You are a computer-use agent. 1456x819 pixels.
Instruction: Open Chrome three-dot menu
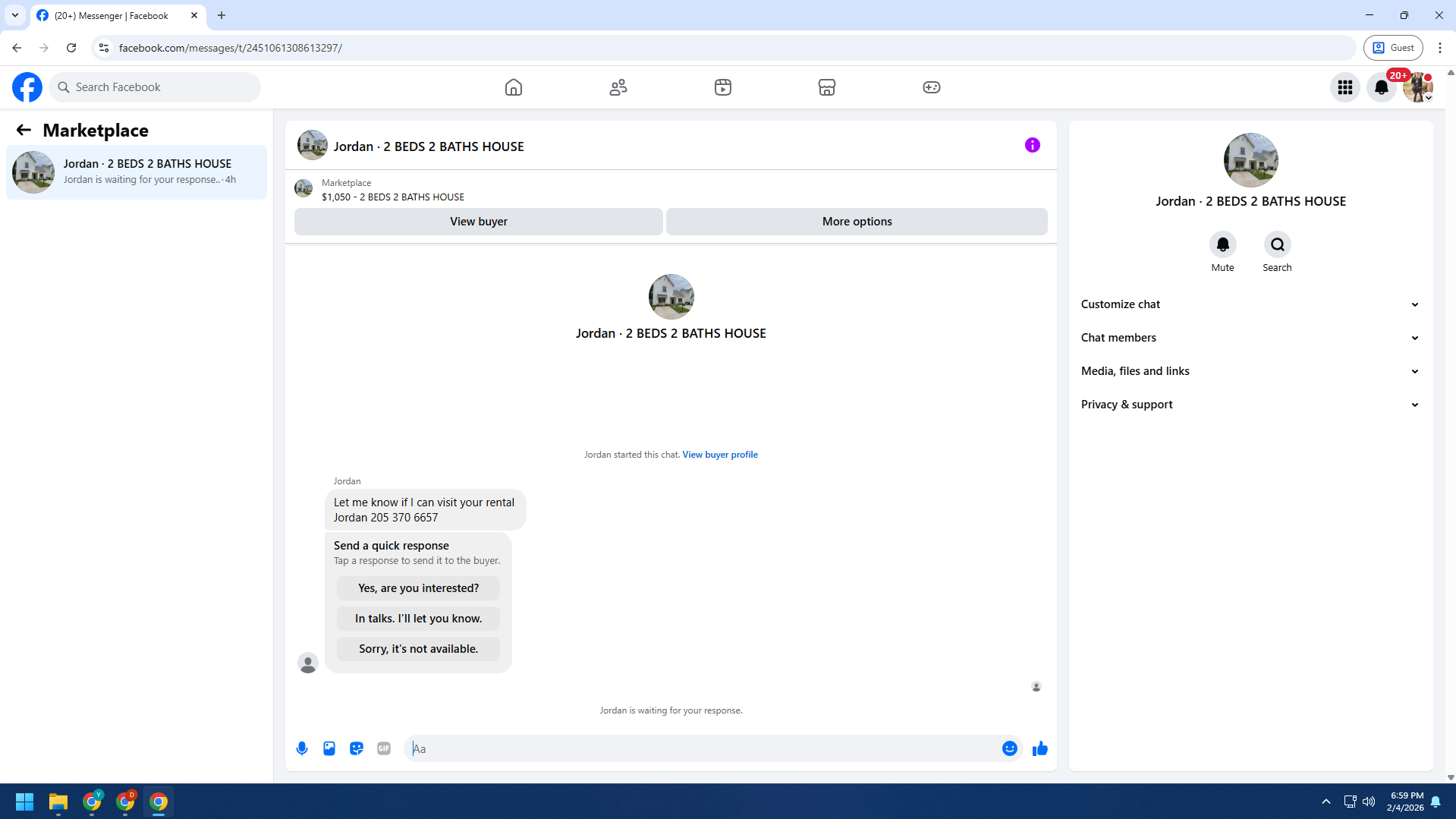[x=1439, y=48]
